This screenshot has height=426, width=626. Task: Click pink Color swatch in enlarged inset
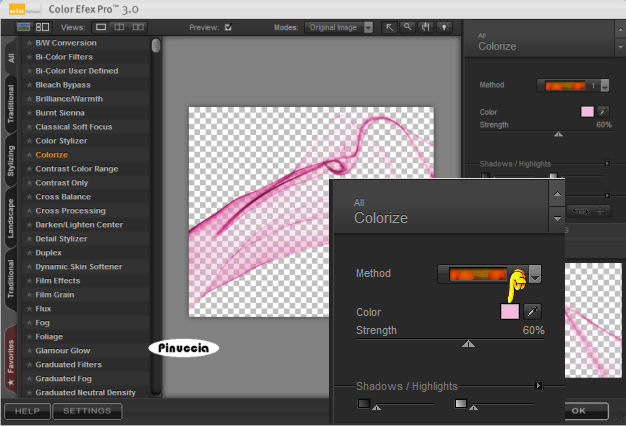pos(510,312)
